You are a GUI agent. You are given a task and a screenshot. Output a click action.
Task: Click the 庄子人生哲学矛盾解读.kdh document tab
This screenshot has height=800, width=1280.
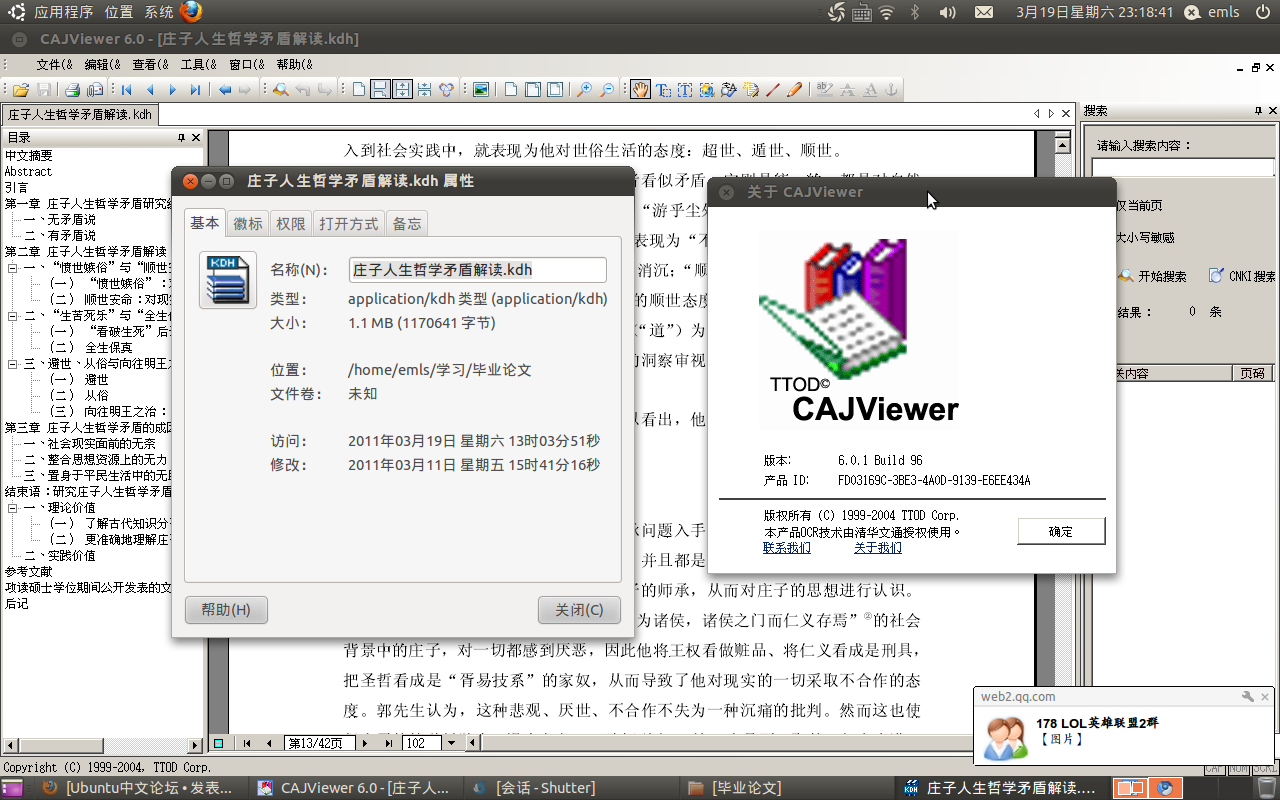click(x=80, y=114)
